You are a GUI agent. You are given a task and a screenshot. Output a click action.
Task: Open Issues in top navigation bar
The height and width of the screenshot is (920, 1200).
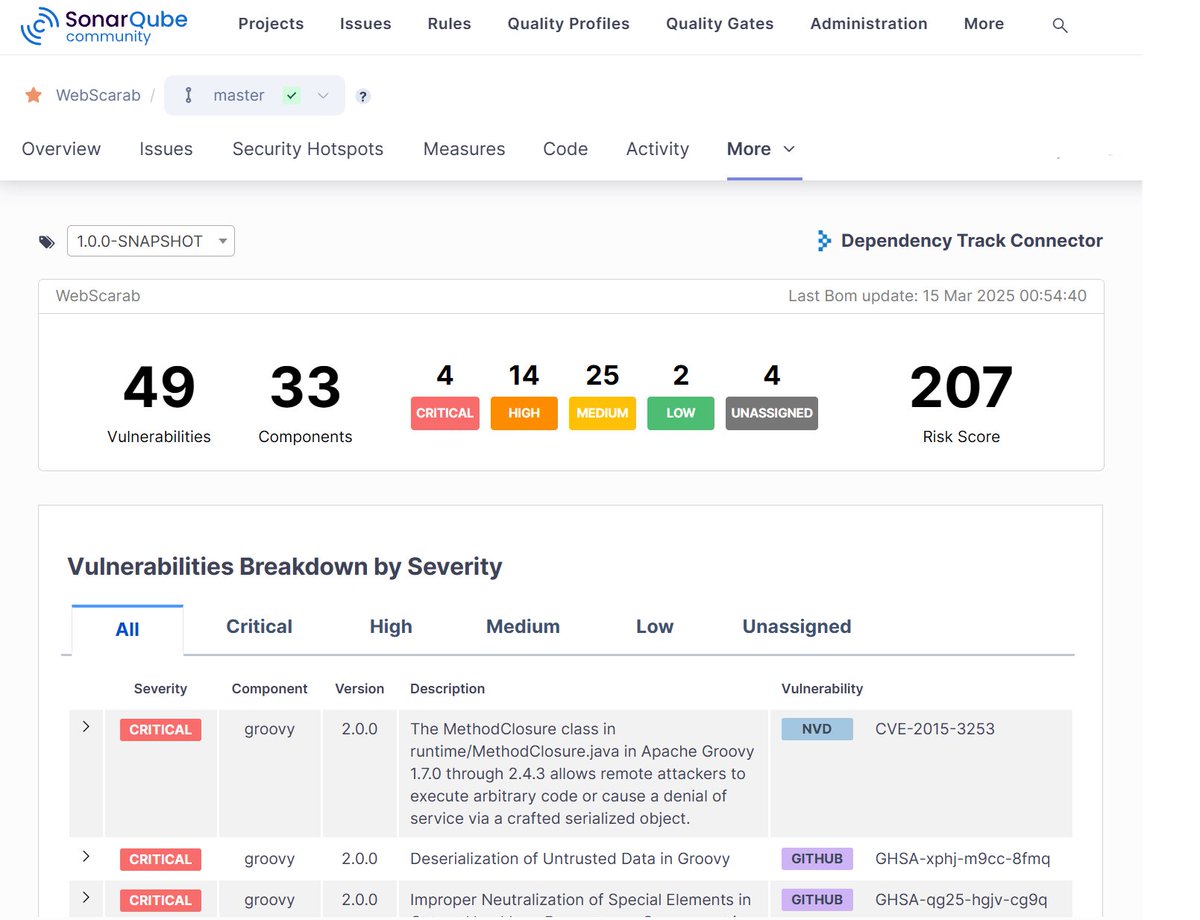click(x=366, y=24)
